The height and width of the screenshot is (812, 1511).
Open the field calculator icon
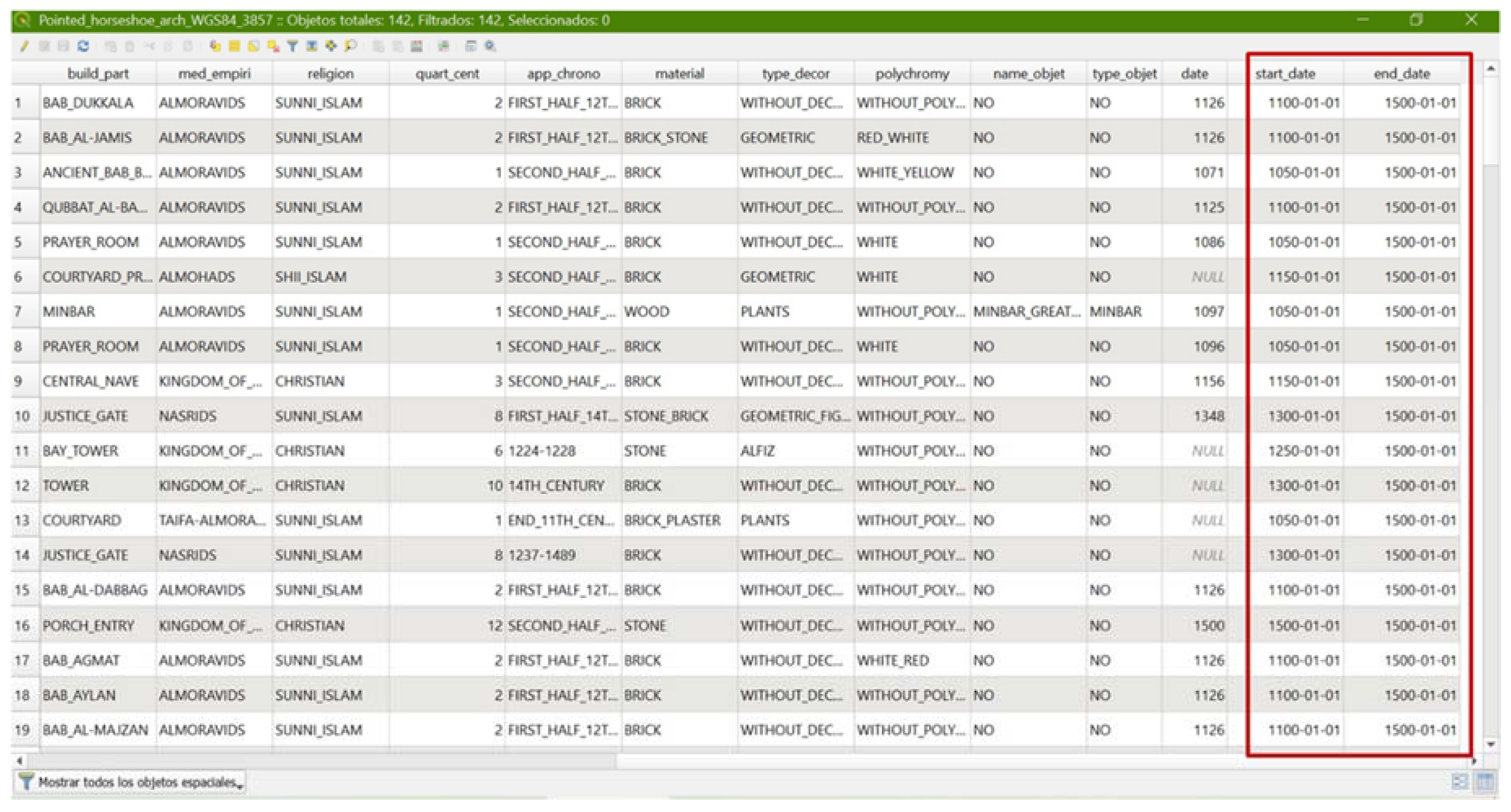click(x=416, y=46)
